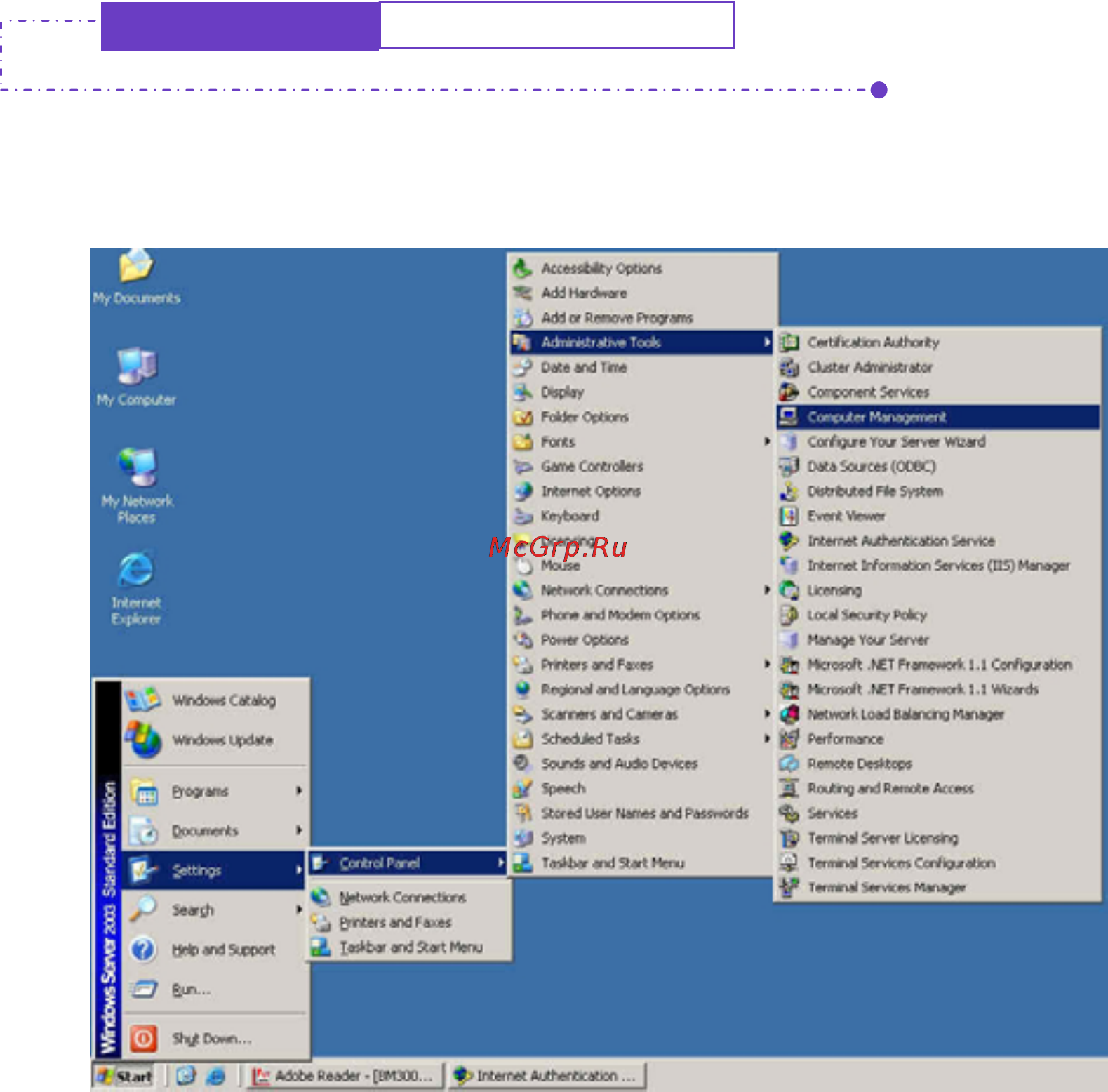Expand the Network Connections submenu arrow in Control Panel

pyautogui.click(x=767, y=590)
